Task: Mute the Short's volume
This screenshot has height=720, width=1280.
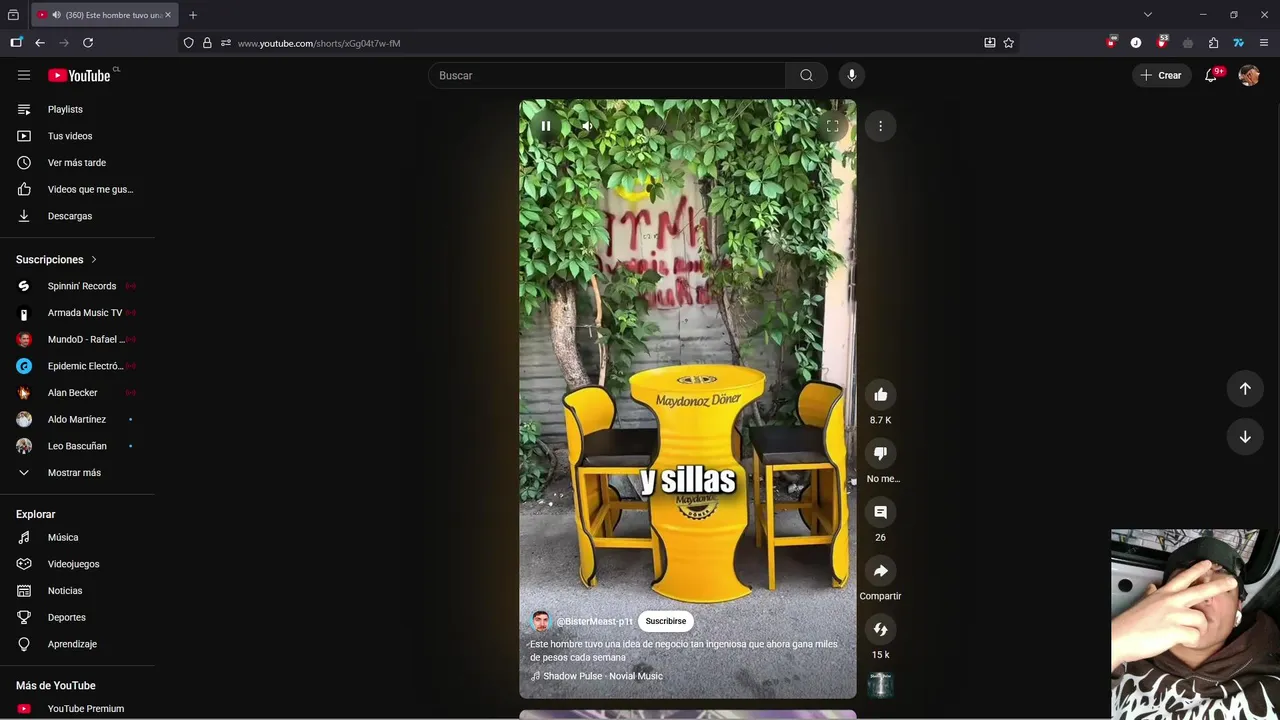Action: [587, 126]
